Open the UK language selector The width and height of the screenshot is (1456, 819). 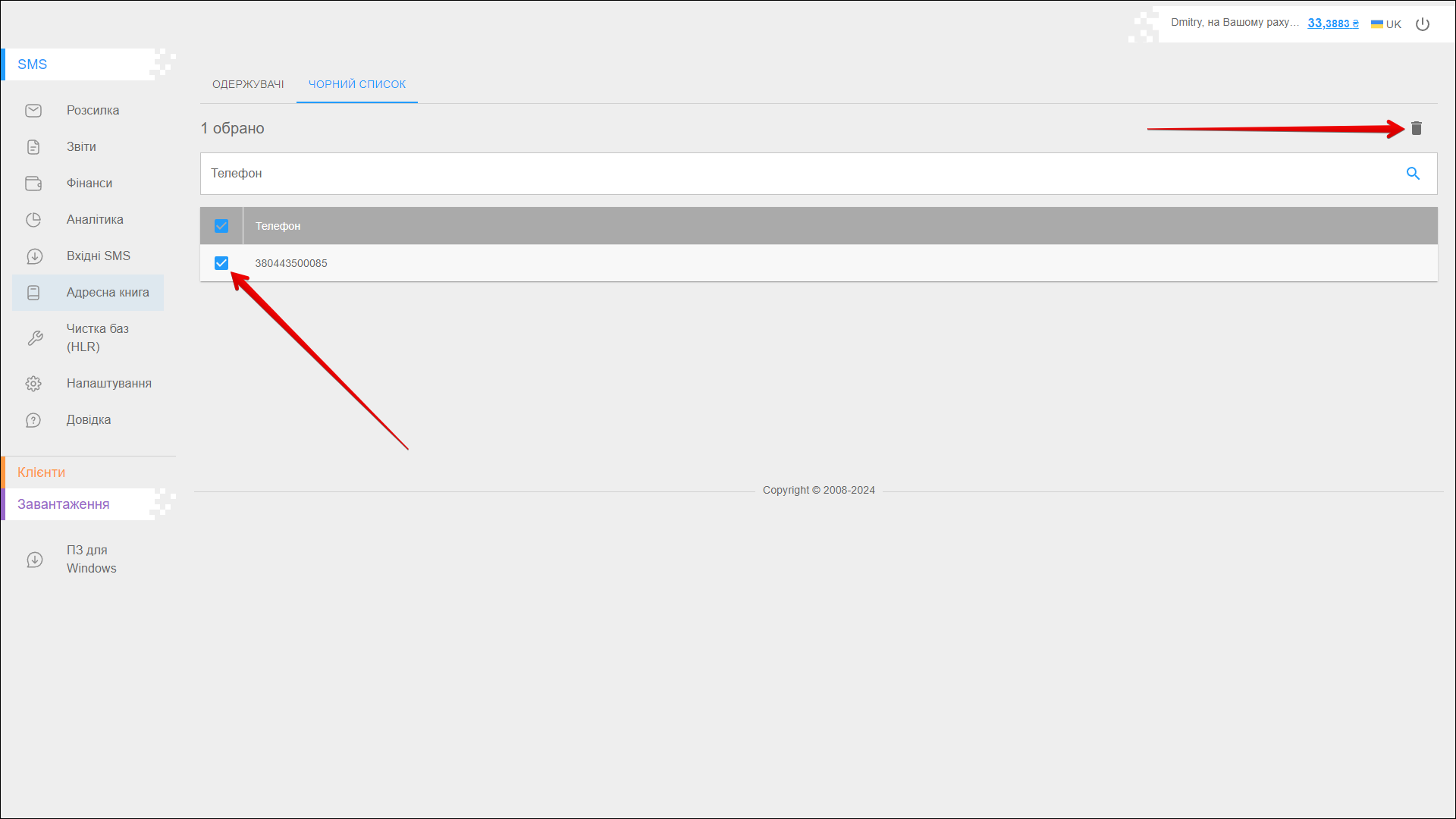[1386, 24]
